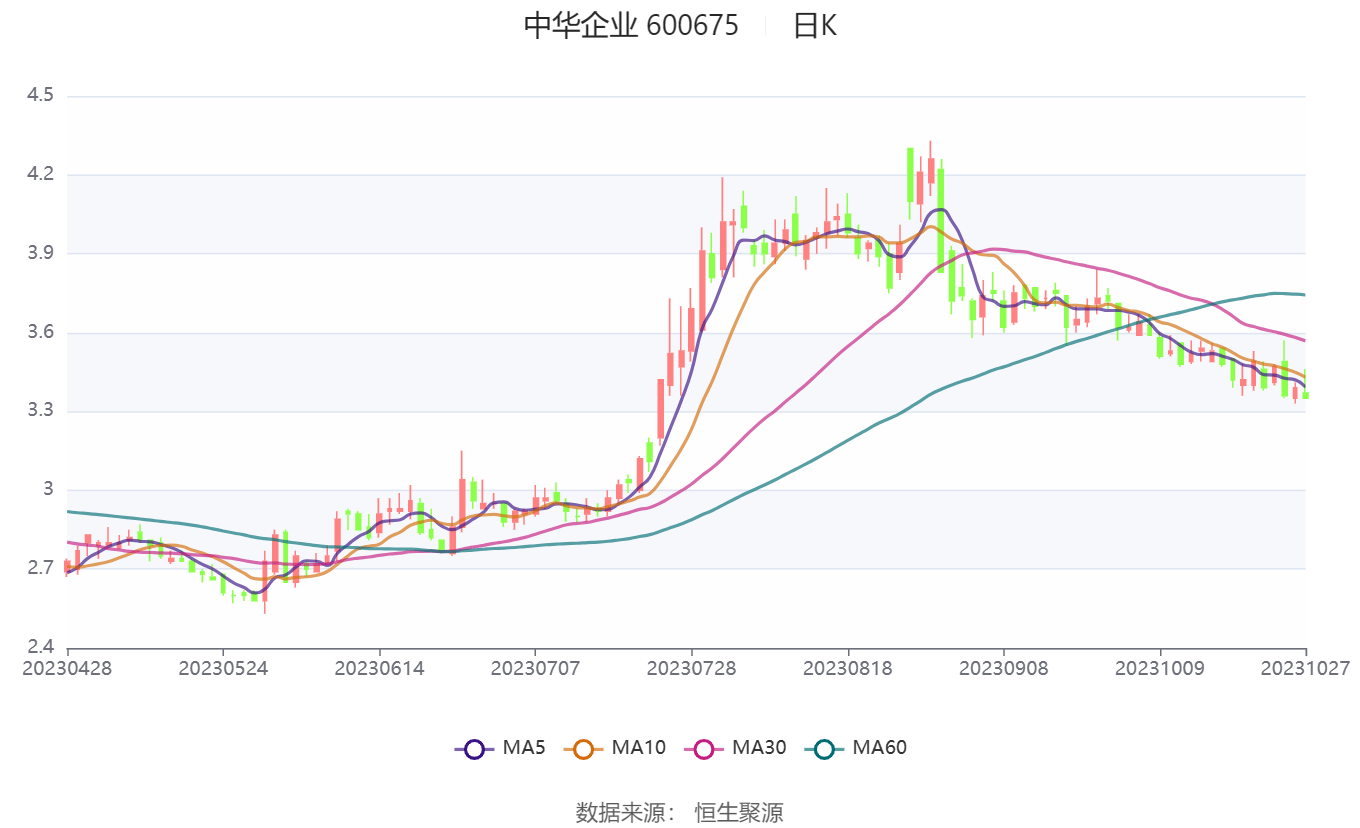Toggle the MA30 legend entry
Image resolution: width=1360 pixels, height=828 pixels.
[x=735, y=747]
